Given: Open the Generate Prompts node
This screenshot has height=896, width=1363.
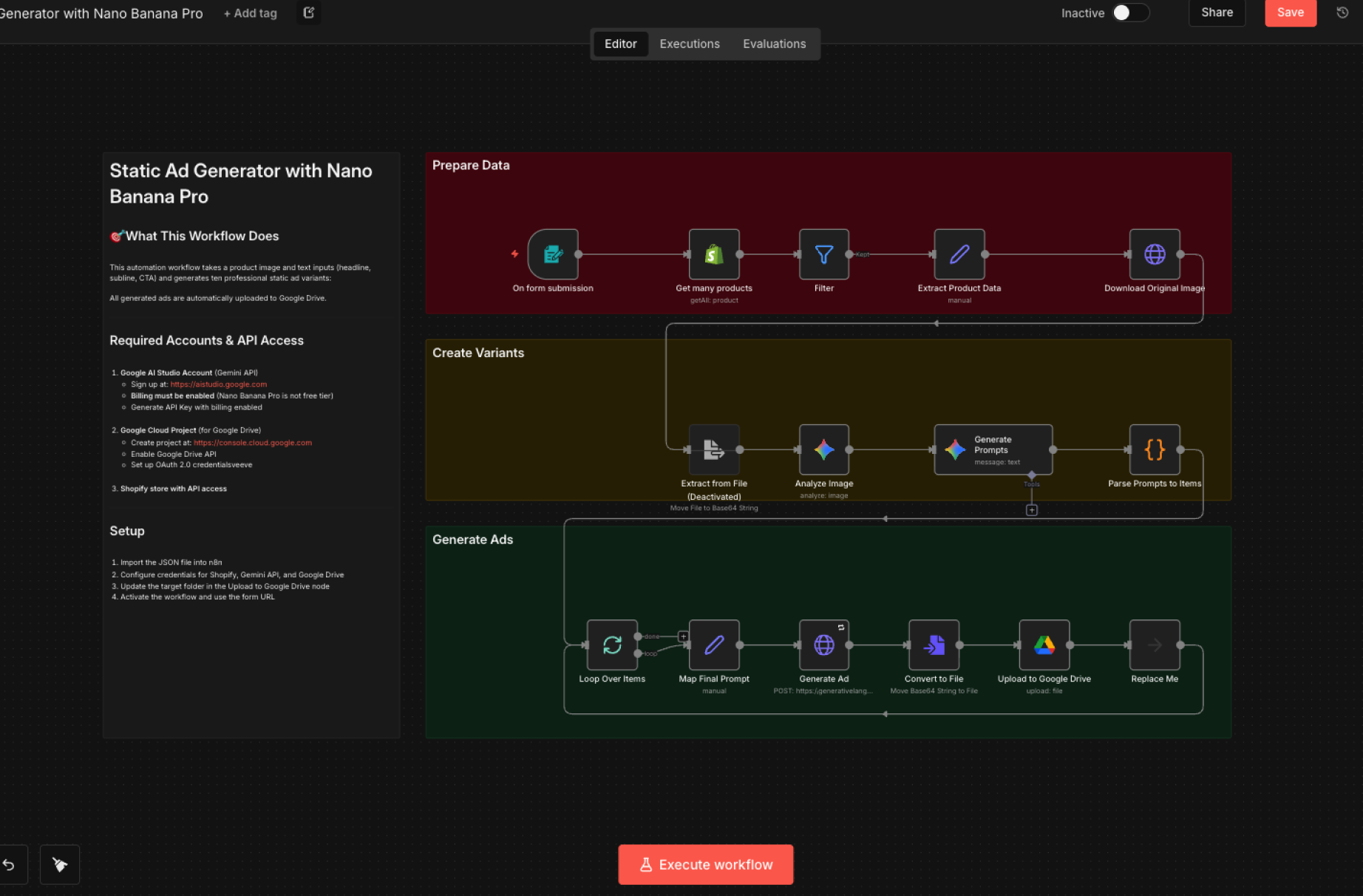Looking at the screenshot, I should [x=993, y=449].
